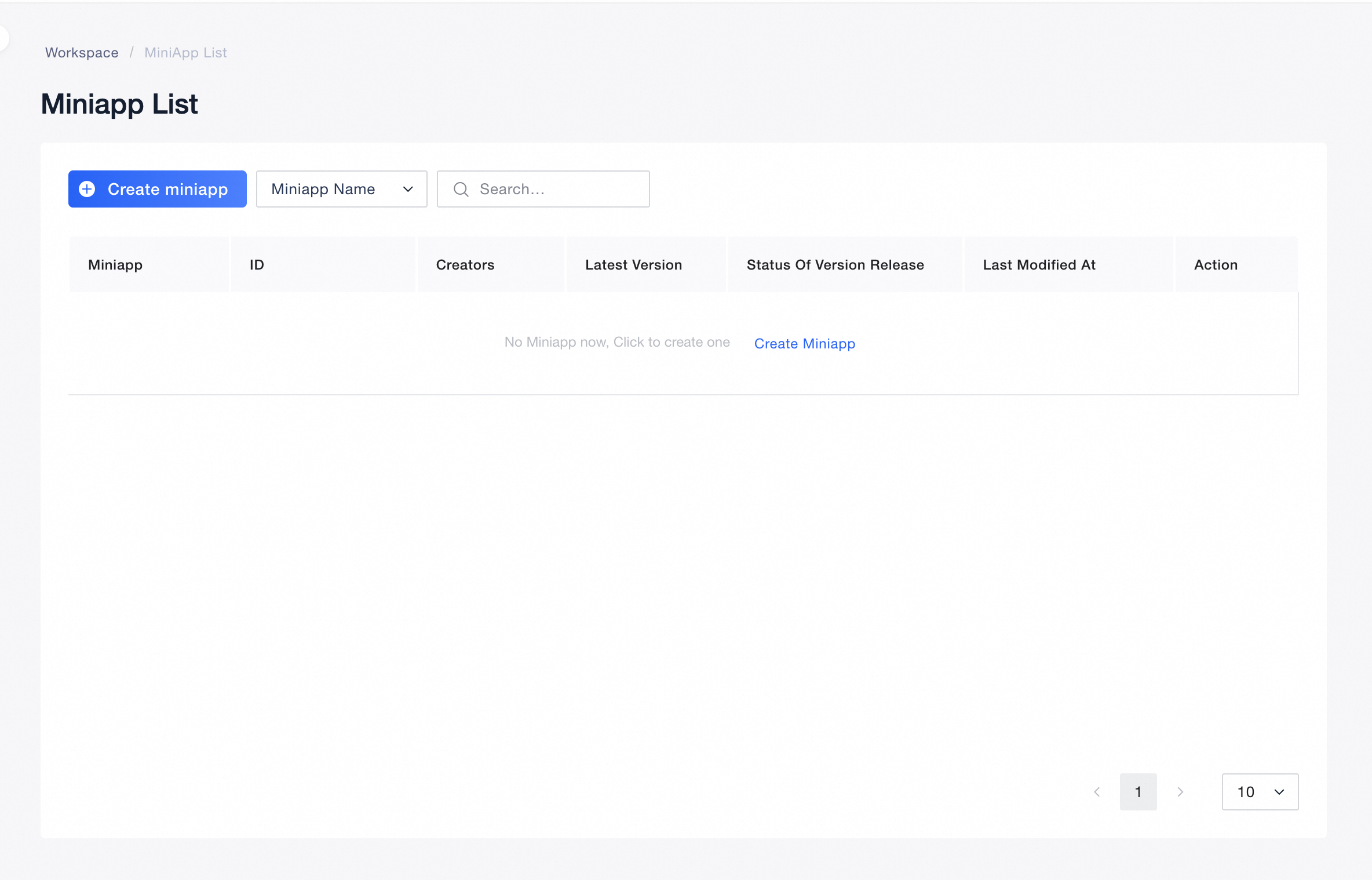Click Status Of Version Release header
Image resolution: width=1372 pixels, height=880 pixels.
click(845, 264)
